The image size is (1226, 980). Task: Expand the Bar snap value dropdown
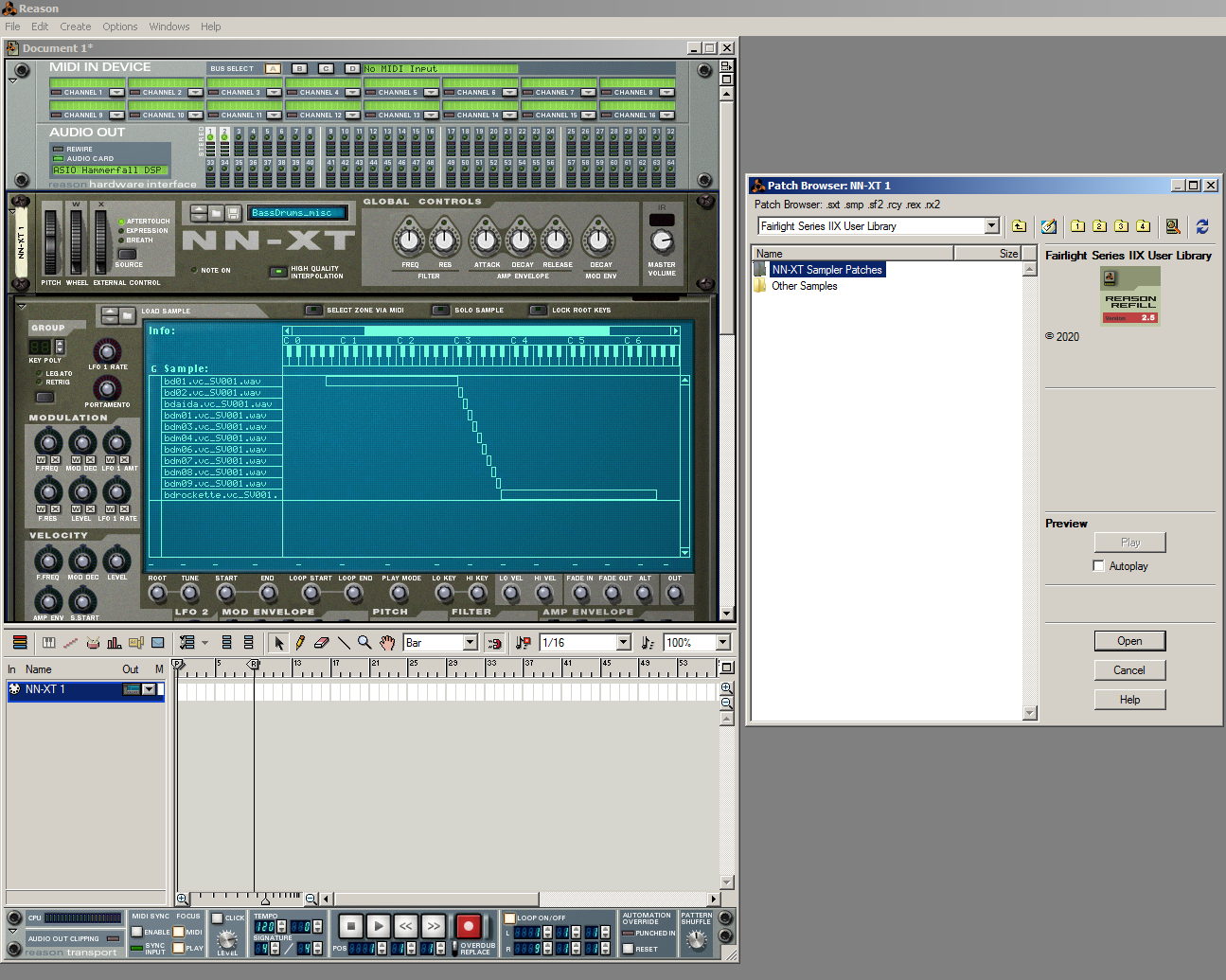click(470, 643)
